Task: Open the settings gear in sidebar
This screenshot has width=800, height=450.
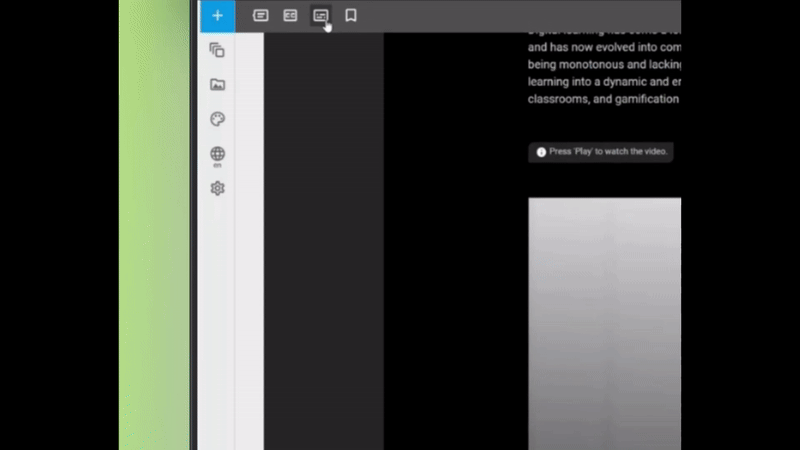Action: [x=217, y=188]
